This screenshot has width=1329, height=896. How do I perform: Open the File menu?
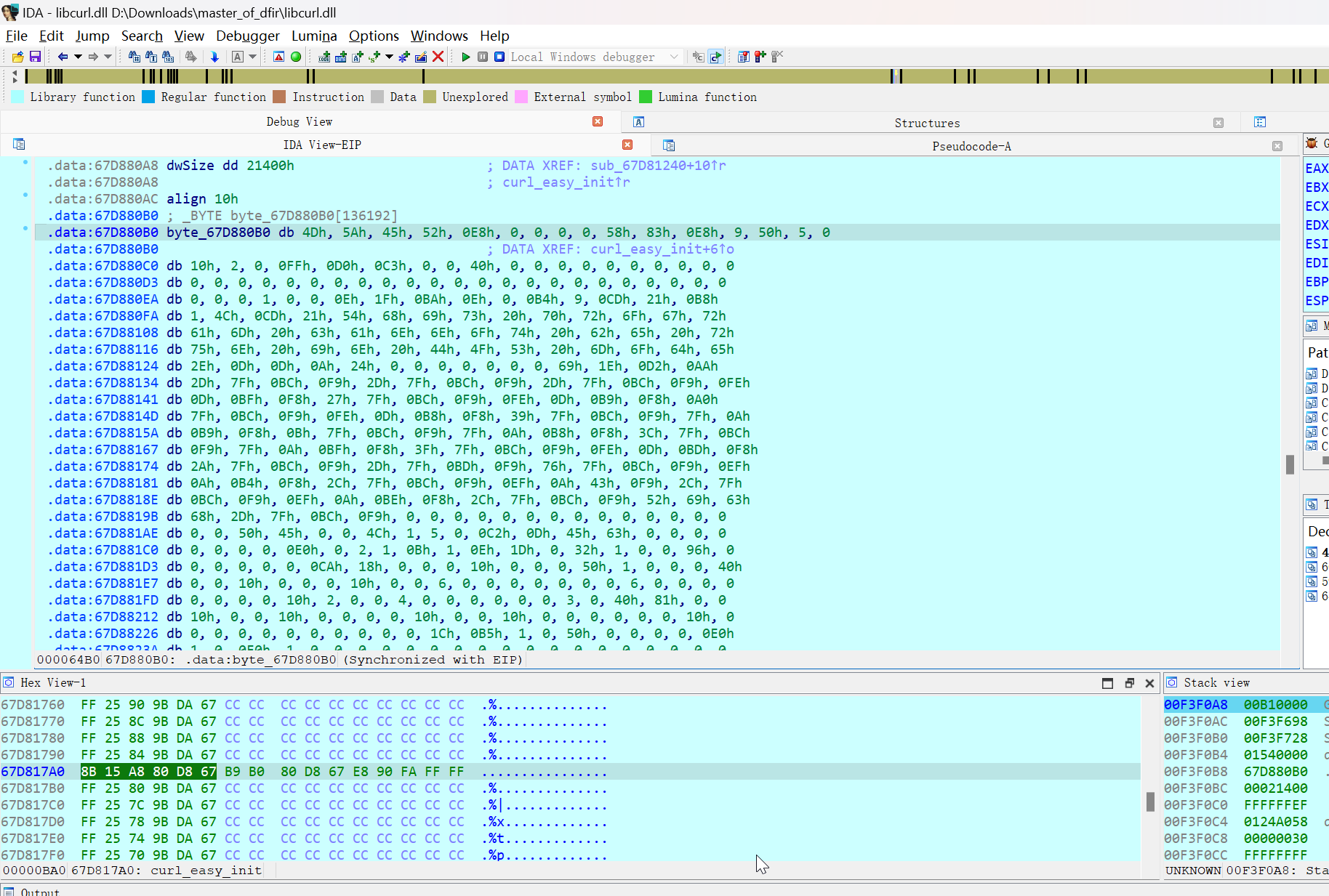[16, 36]
